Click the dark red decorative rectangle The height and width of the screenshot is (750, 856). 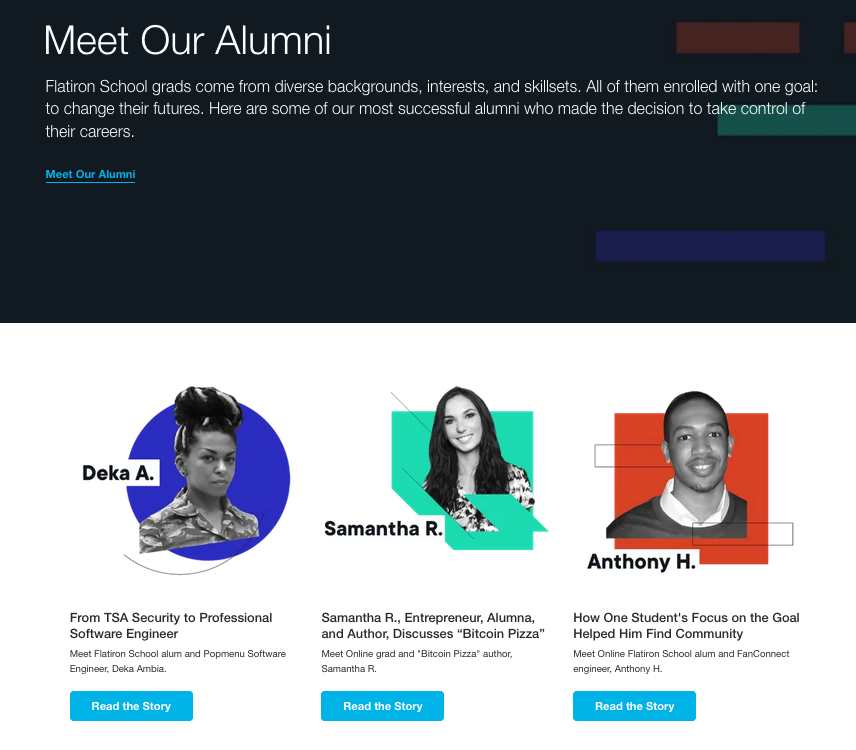pyautogui.click(x=738, y=38)
